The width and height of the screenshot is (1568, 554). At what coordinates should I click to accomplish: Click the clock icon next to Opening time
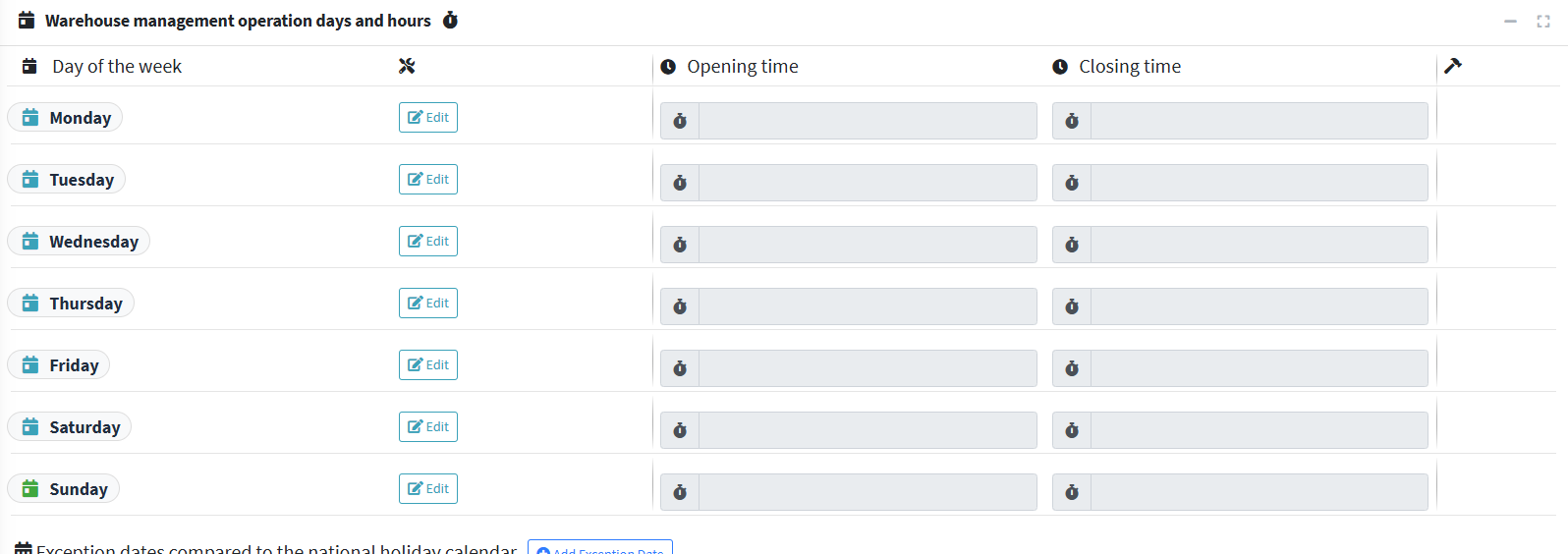click(668, 67)
